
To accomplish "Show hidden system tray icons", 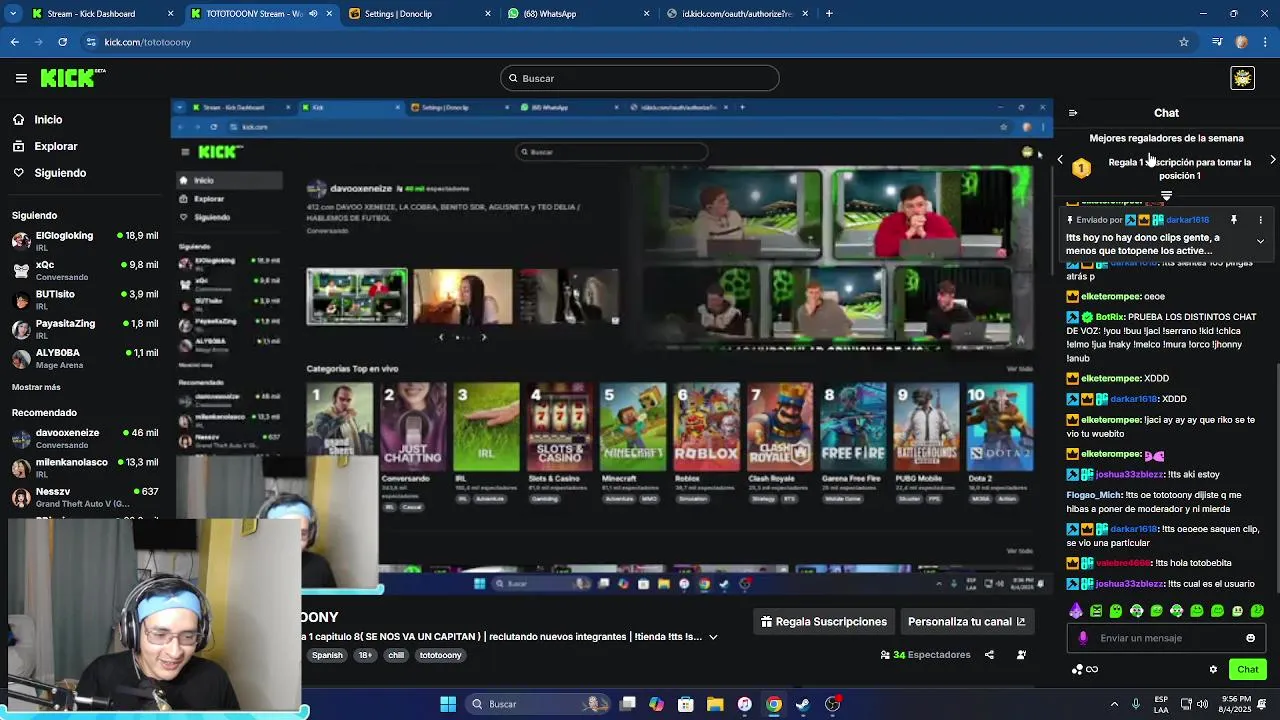I will coord(1115,704).
